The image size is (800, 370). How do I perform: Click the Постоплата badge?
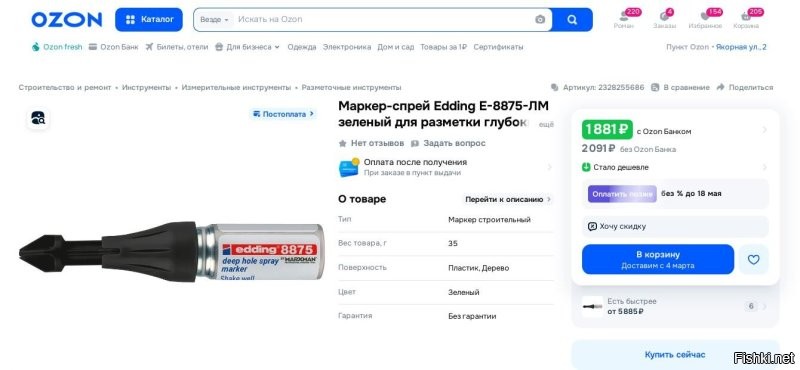(x=283, y=114)
